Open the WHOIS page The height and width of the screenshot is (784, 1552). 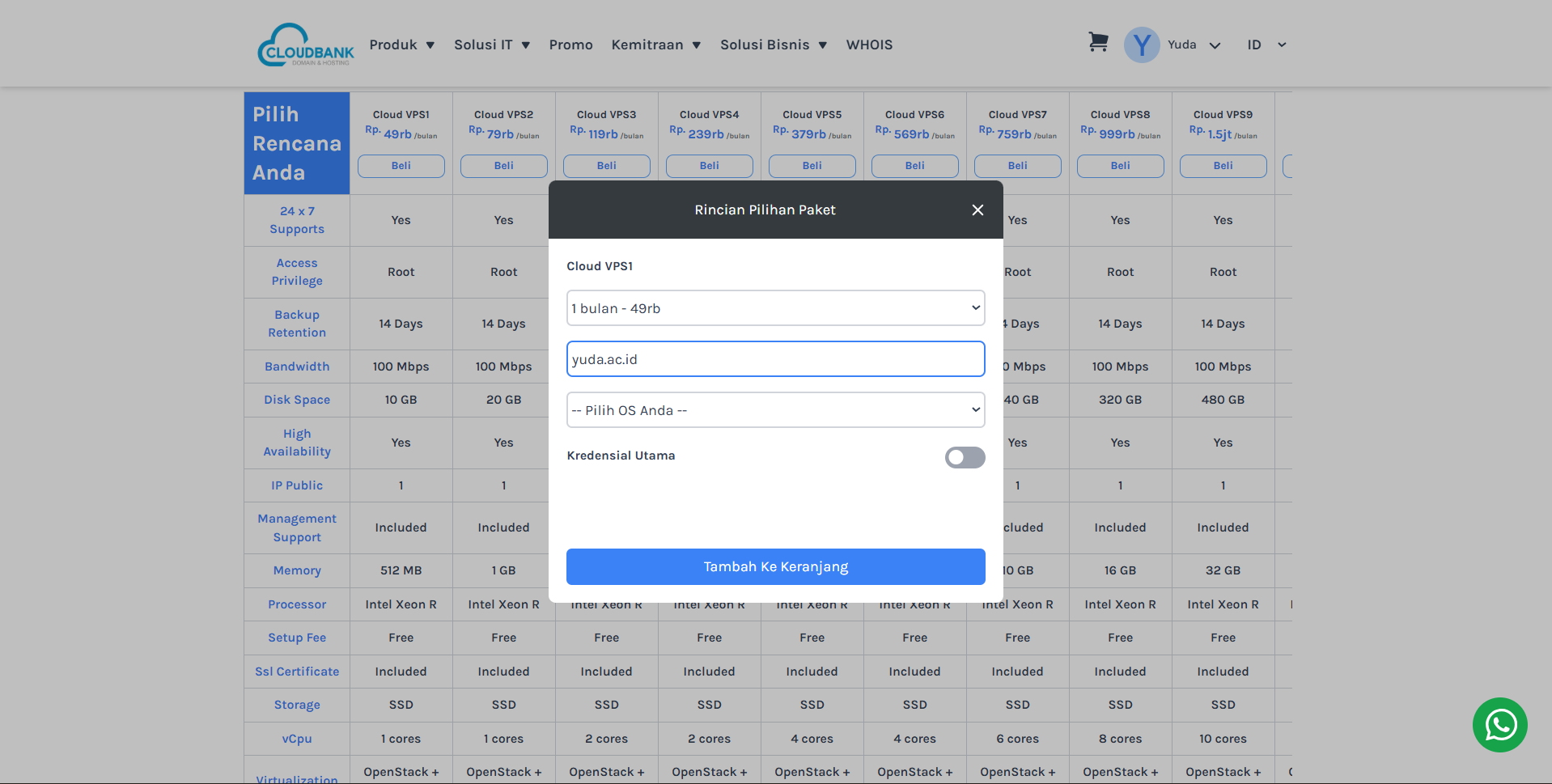[x=869, y=45]
